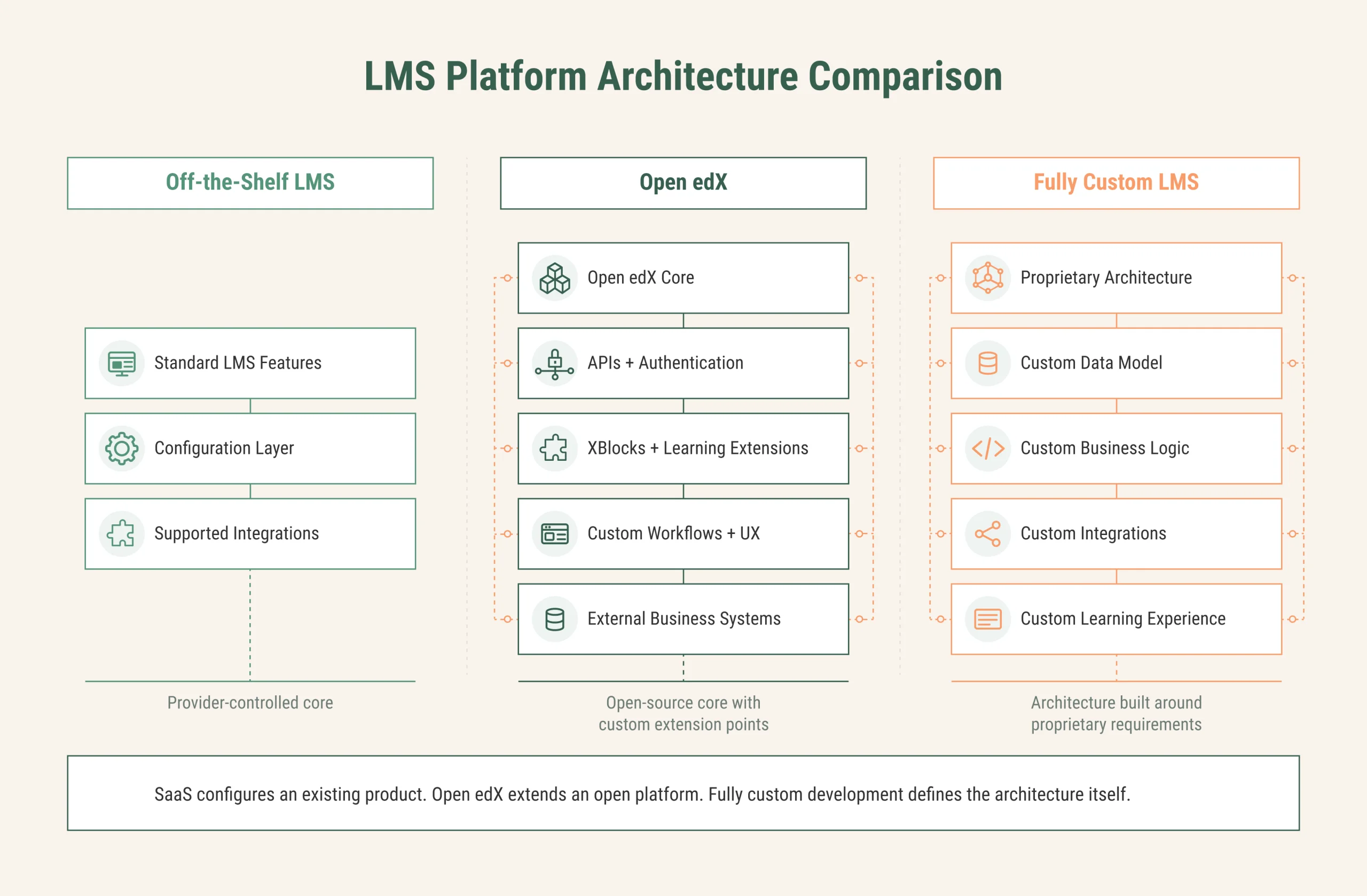Viewport: 1367px width, 896px height.
Task: Click the Open edX Core label
Action: (641, 278)
